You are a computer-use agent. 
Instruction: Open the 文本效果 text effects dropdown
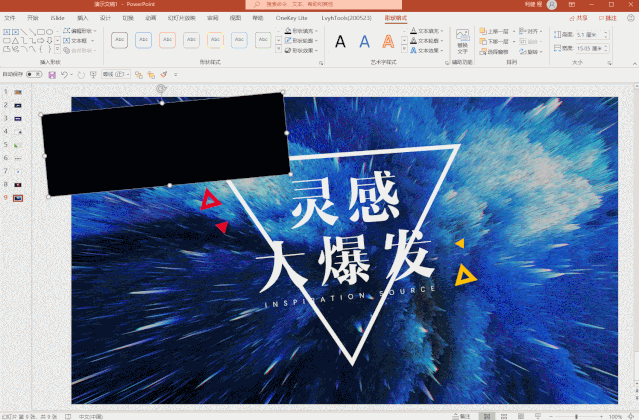point(427,51)
